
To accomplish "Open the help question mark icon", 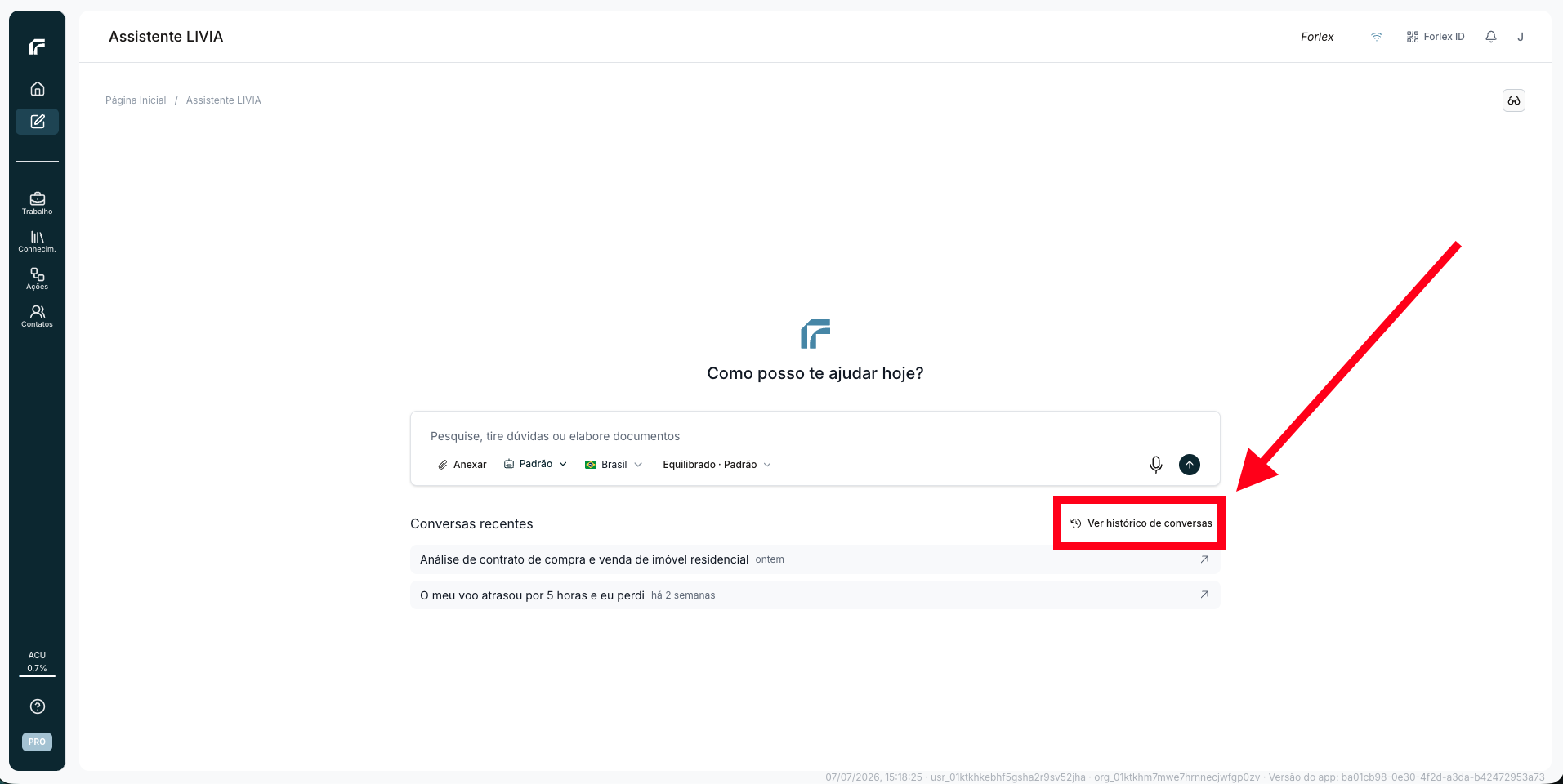I will 38,706.
